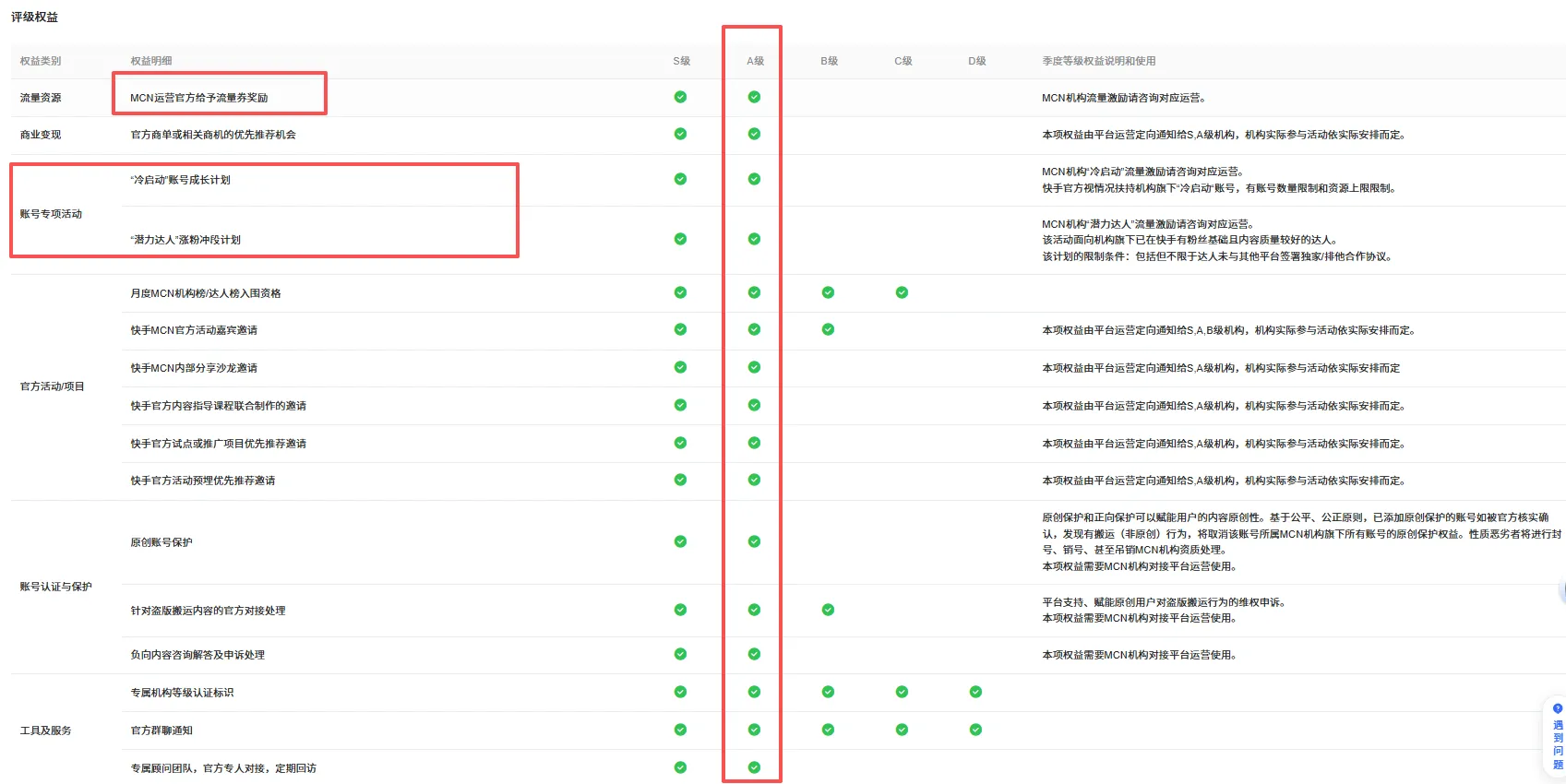1566x784 pixels.
Task: Click the 权益明细 column header
Action: (151, 61)
